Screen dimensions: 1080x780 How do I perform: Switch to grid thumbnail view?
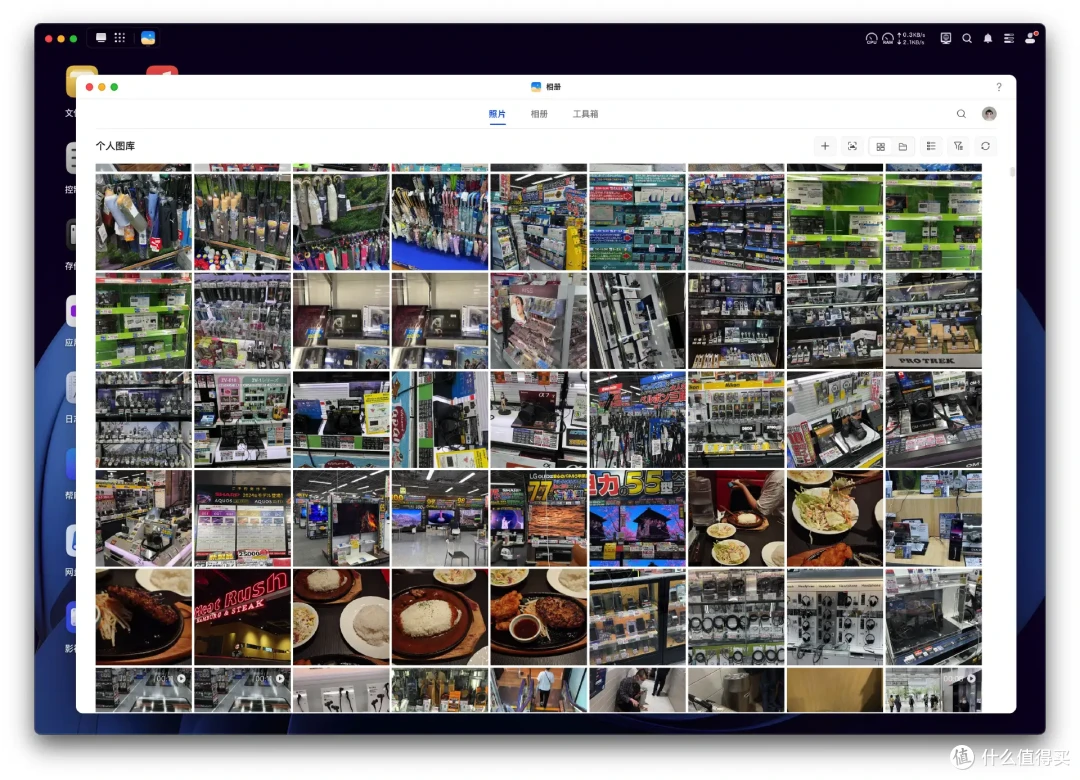point(880,146)
